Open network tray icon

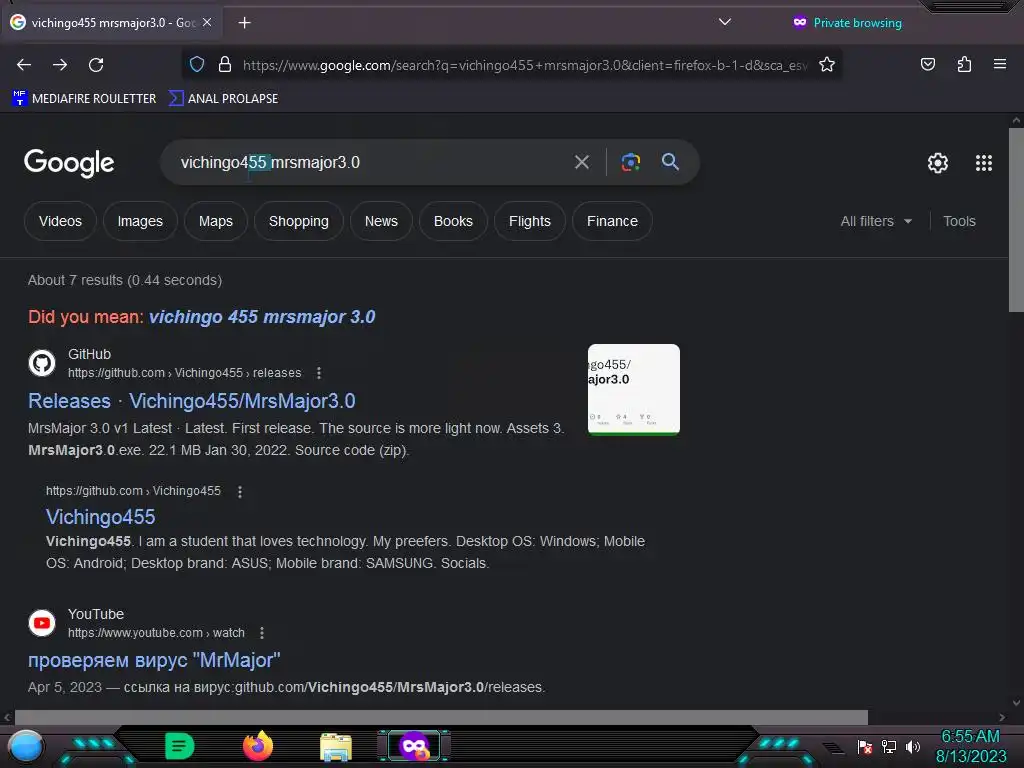pyautogui.click(x=889, y=746)
